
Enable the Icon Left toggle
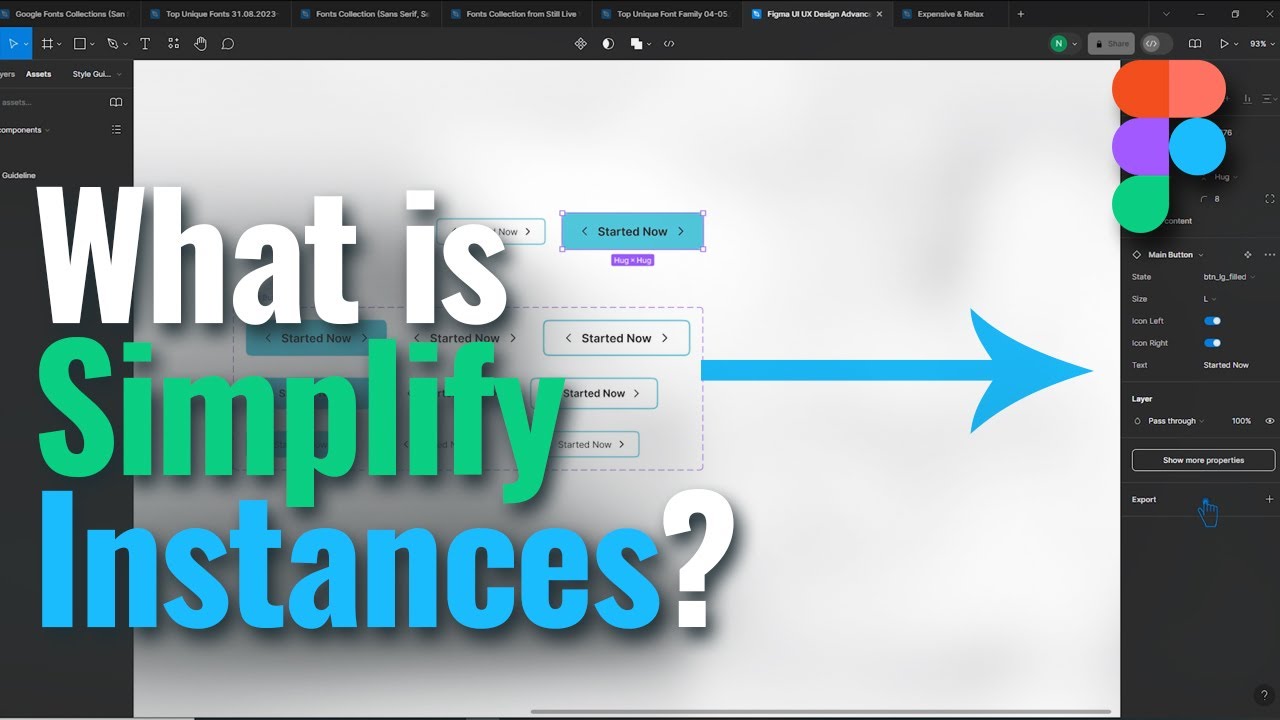click(1212, 321)
